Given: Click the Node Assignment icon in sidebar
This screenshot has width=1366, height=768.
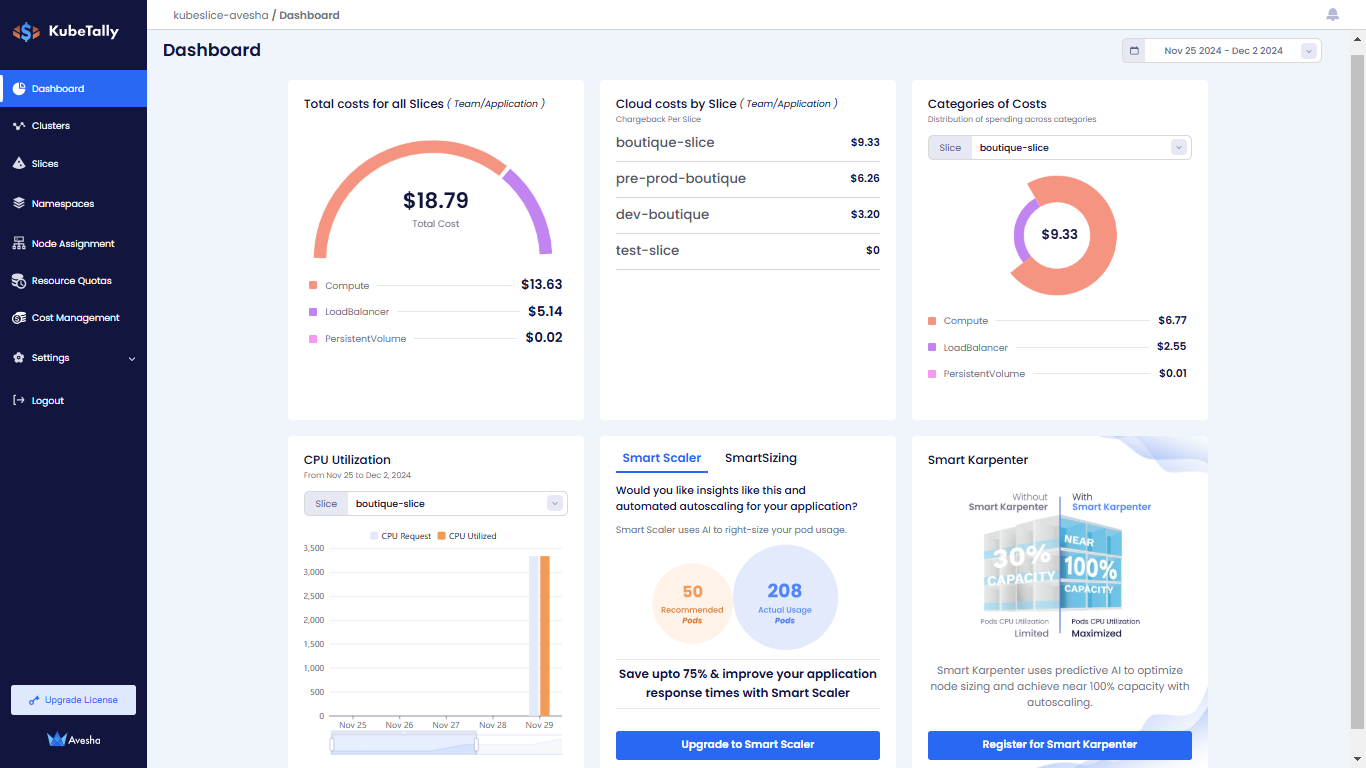Looking at the screenshot, I should tap(19, 243).
